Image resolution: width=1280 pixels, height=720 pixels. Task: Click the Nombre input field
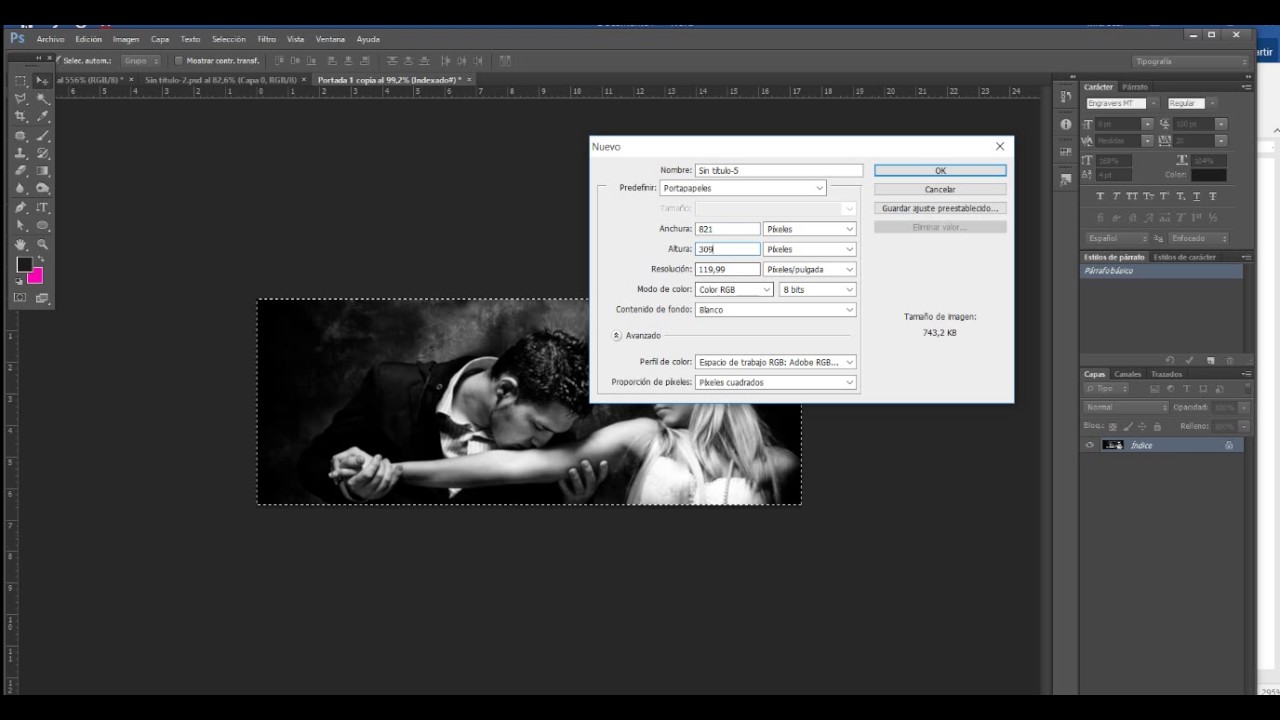coord(779,171)
